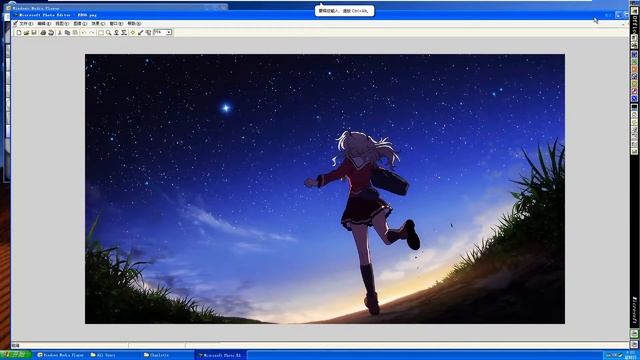Click the Save toolbar icon
Screen dimensions: 640x360
[x=34, y=33]
